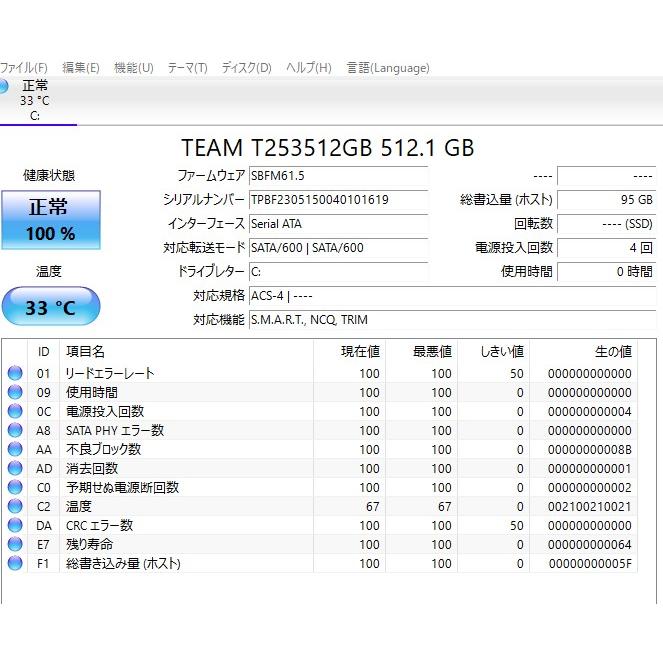
Task: Click the interface field Serial ATA
Action: [x=338, y=224]
